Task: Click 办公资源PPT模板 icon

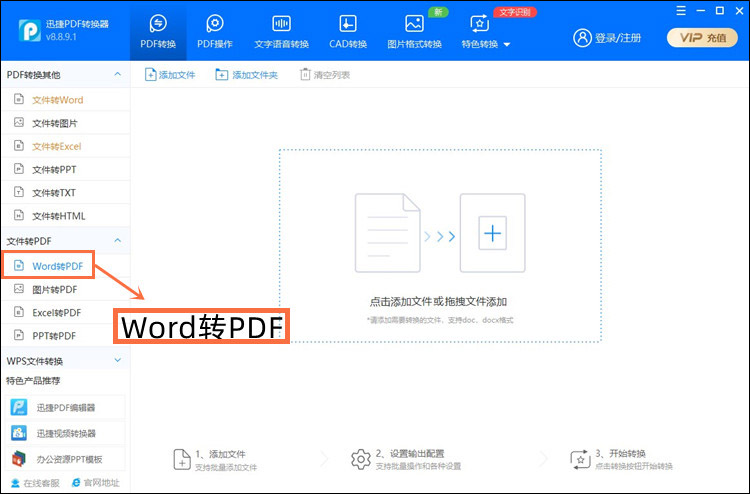Action: coord(19,459)
